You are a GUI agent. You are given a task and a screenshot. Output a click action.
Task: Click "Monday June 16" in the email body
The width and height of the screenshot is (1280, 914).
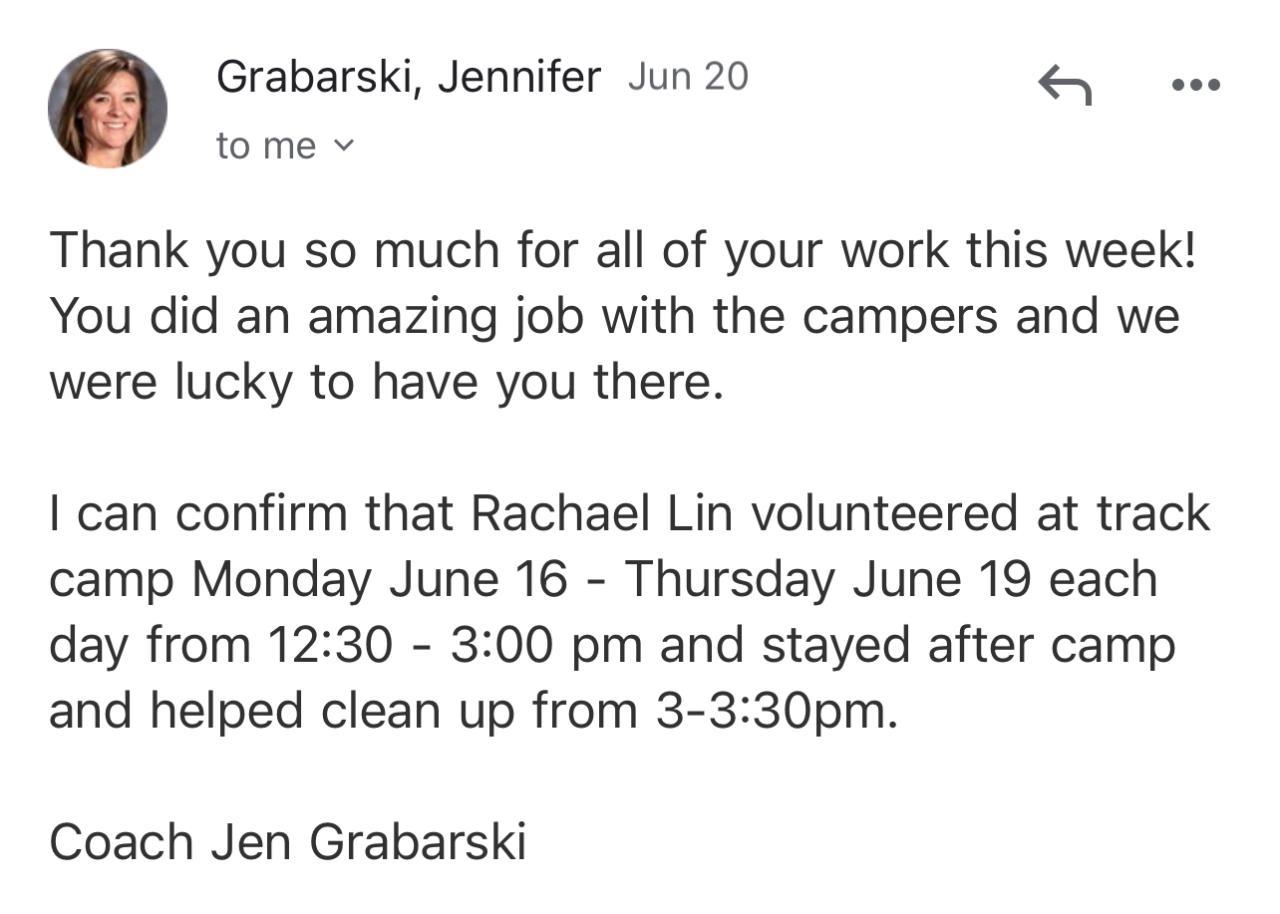coord(379,580)
